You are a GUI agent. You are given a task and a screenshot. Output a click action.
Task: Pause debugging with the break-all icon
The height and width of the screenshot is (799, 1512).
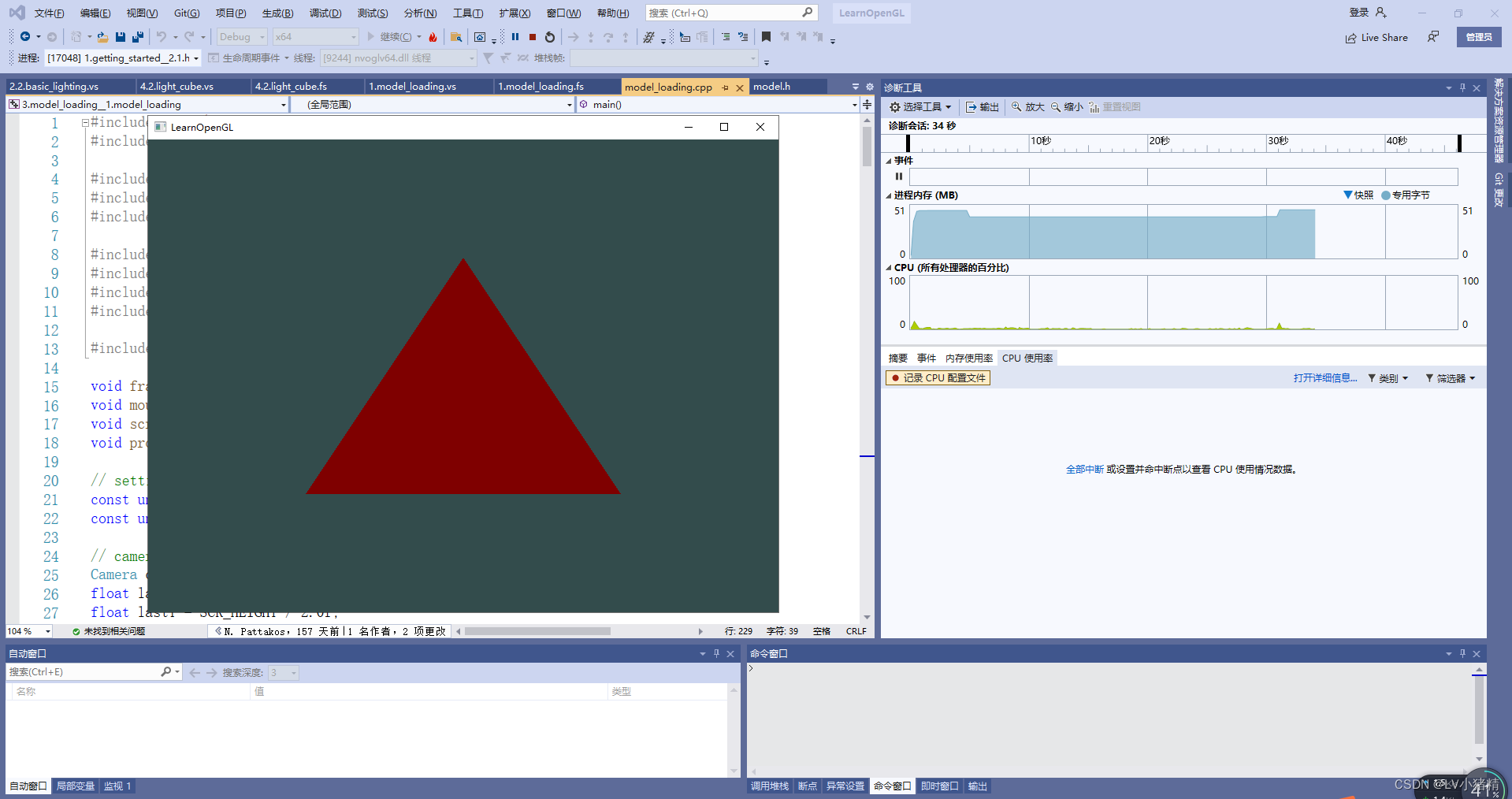click(x=515, y=37)
